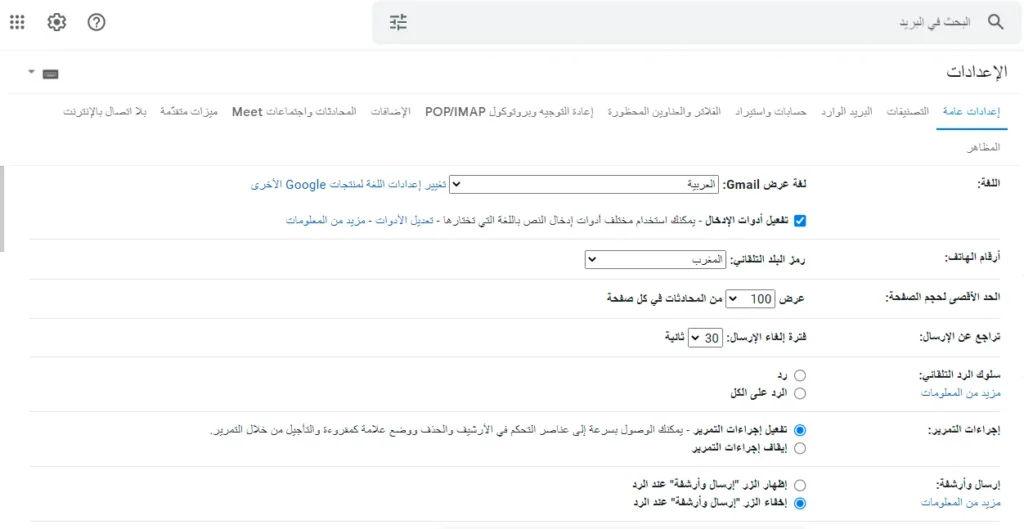Click the magnifying glass search icon
This screenshot has width=1024, height=529.
[x=996, y=22]
